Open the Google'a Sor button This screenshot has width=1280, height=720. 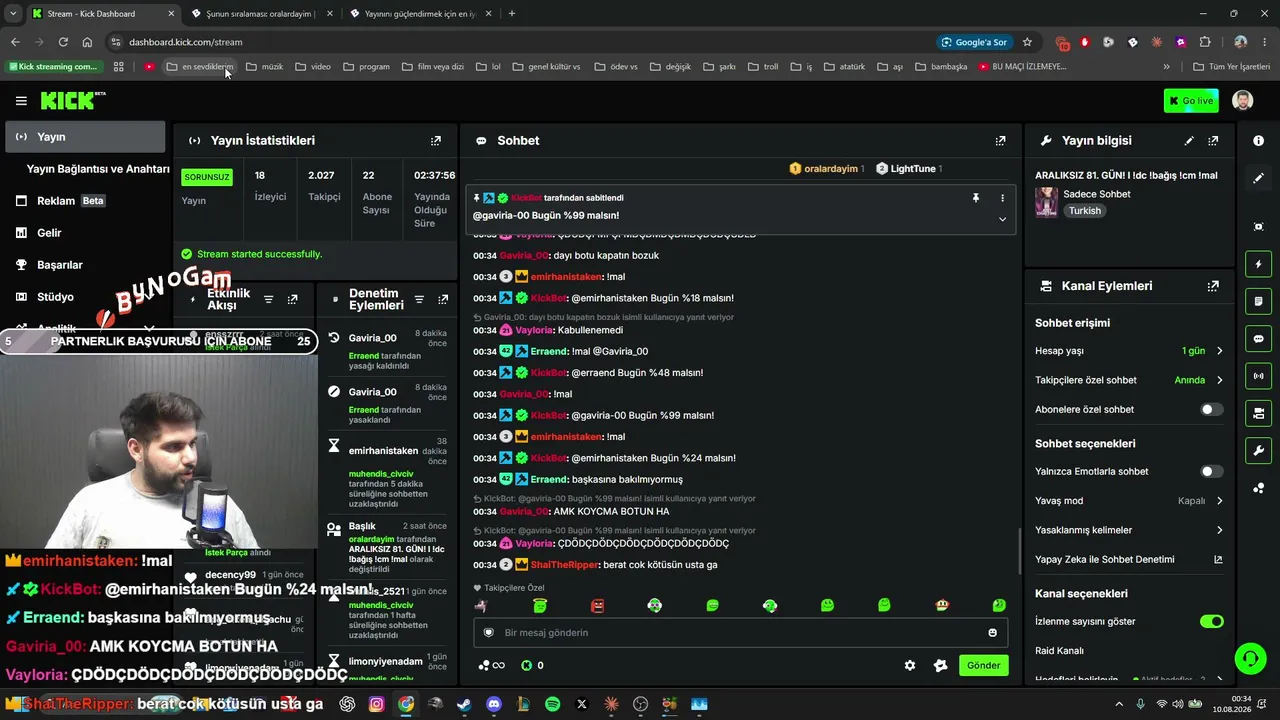tap(974, 42)
